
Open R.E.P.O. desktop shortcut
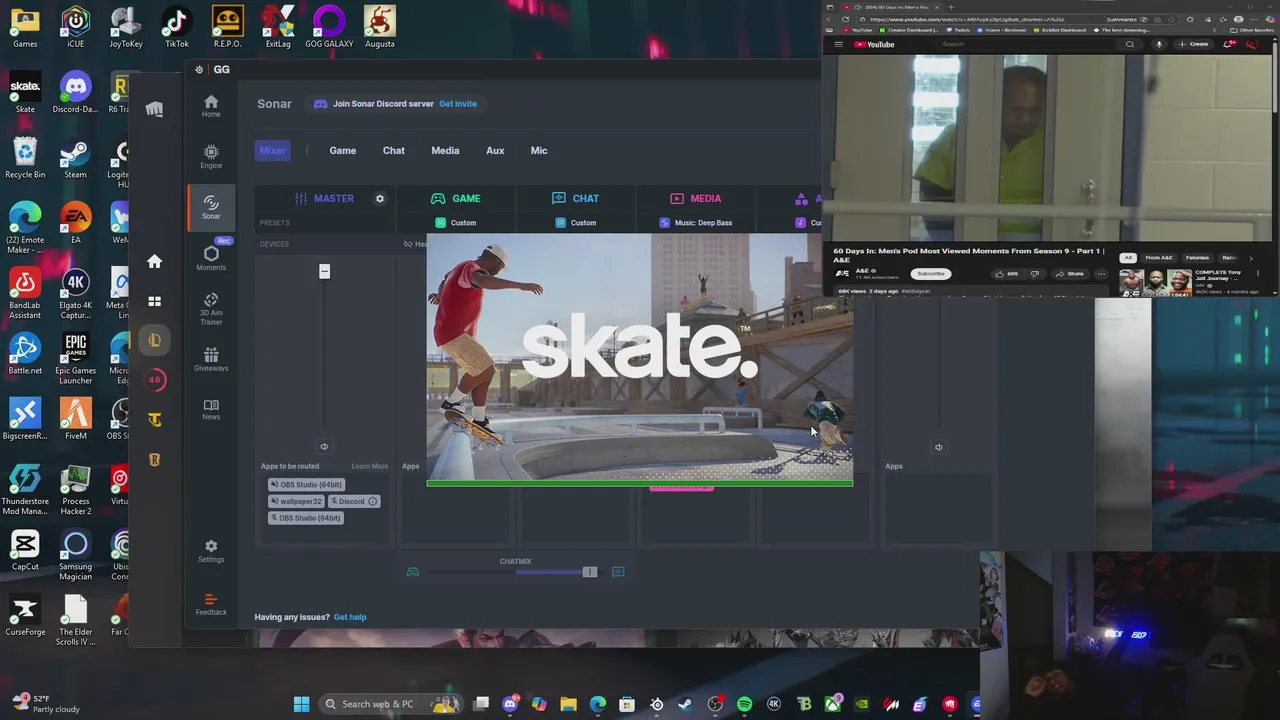[227, 28]
